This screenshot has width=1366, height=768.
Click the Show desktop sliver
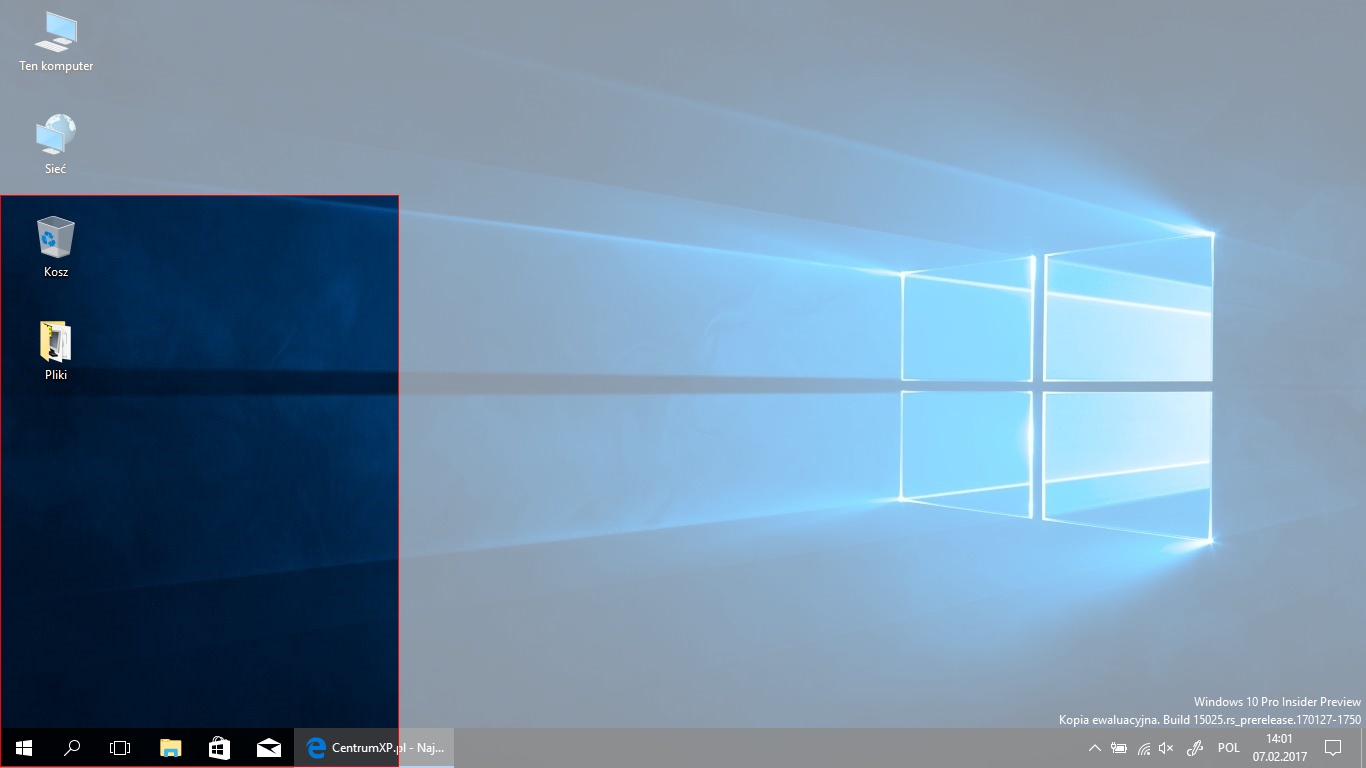tap(1362, 748)
